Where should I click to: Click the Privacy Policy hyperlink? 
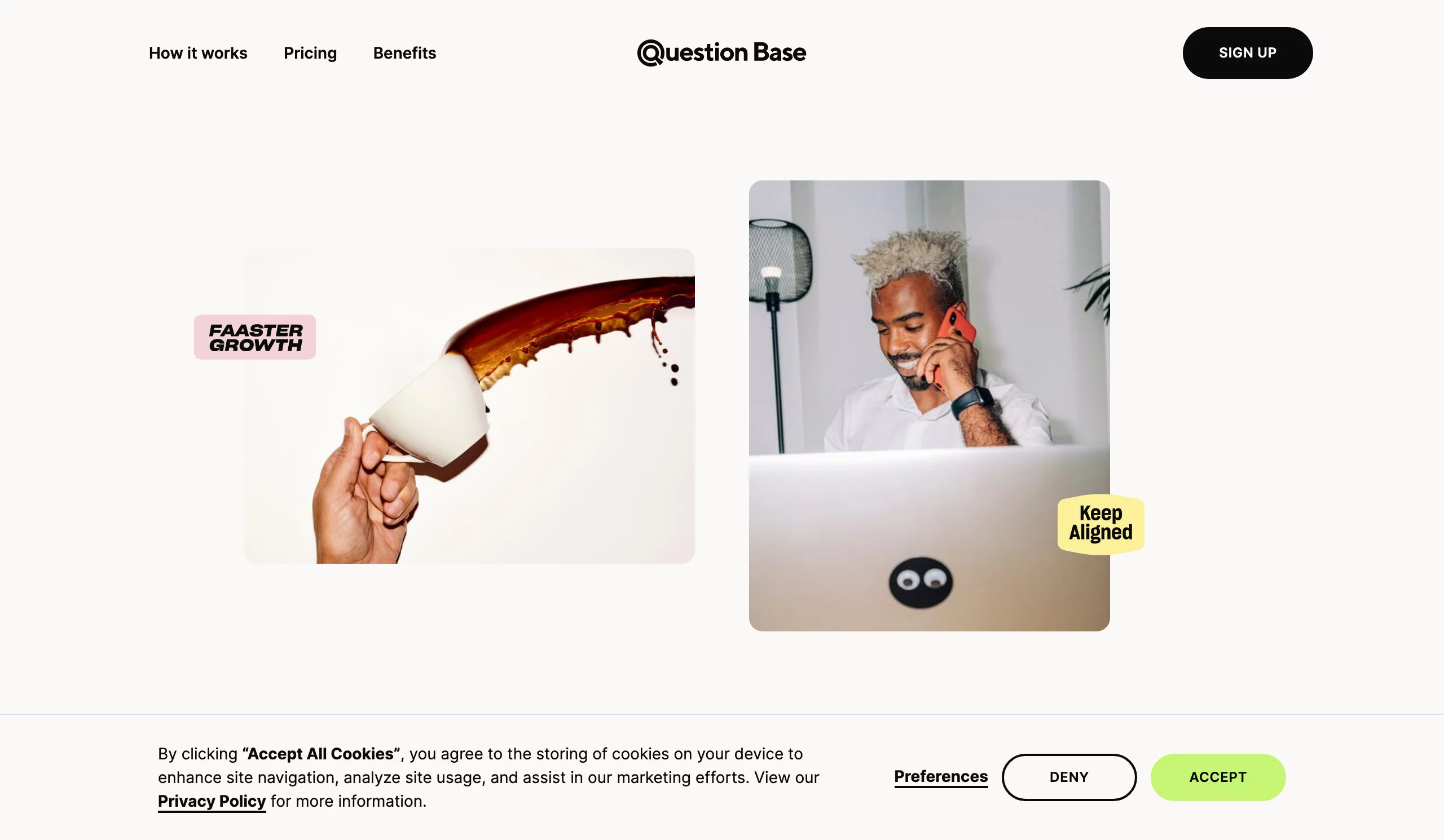point(212,801)
